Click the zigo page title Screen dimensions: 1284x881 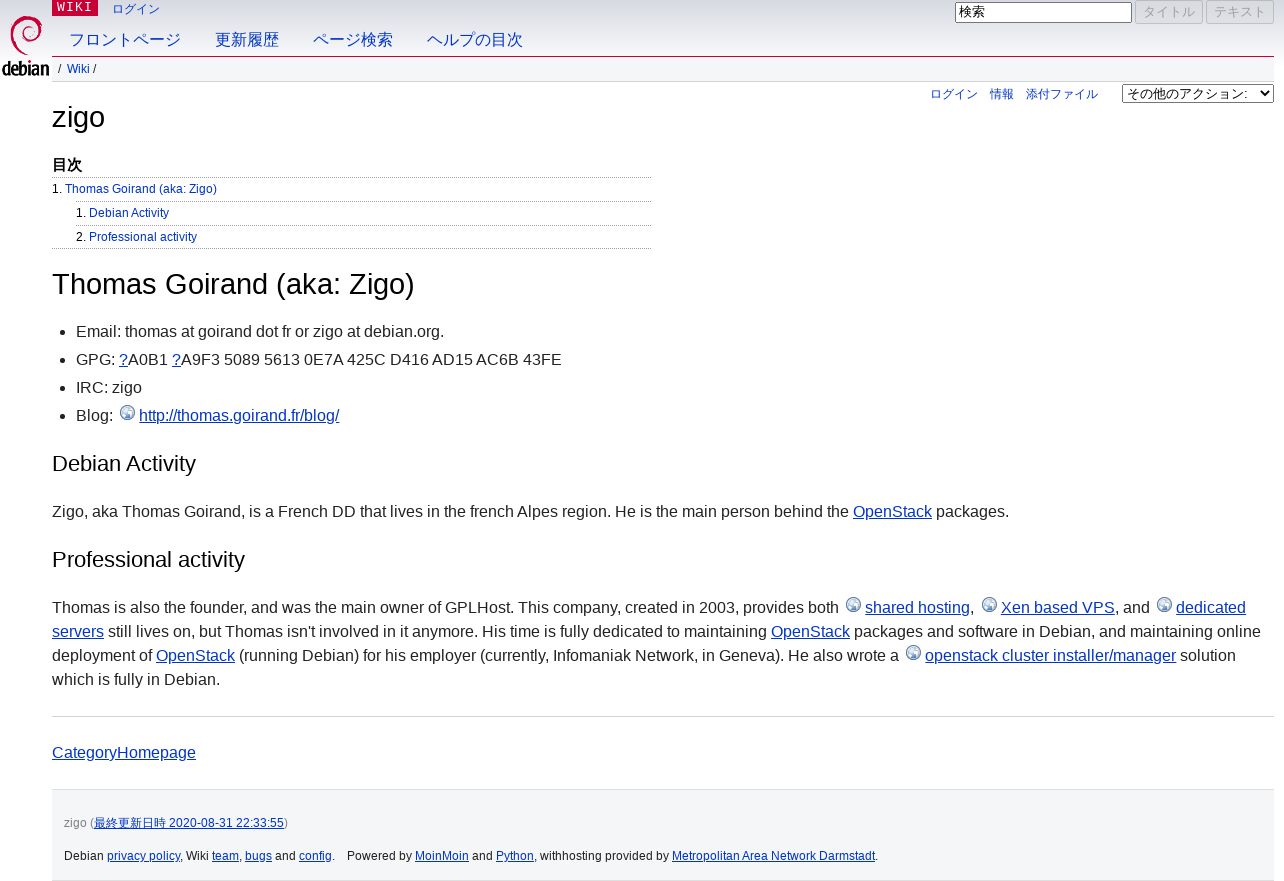(x=78, y=117)
